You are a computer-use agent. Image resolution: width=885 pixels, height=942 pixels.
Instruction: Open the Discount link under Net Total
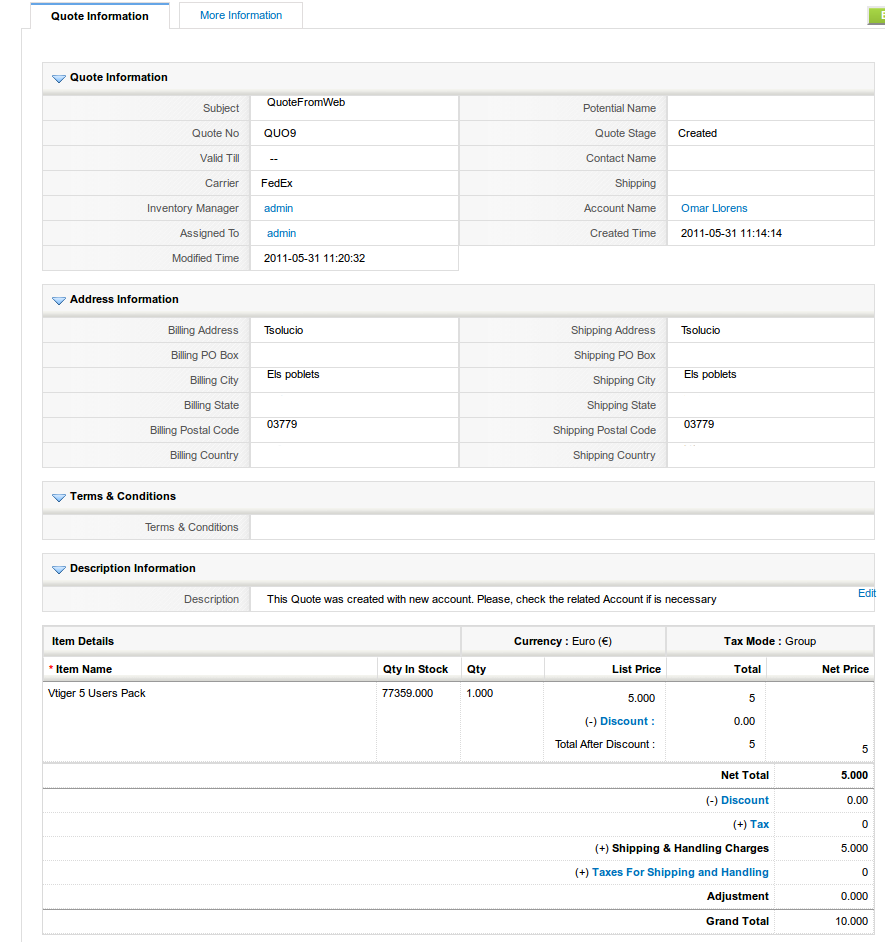[x=744, y=800]
